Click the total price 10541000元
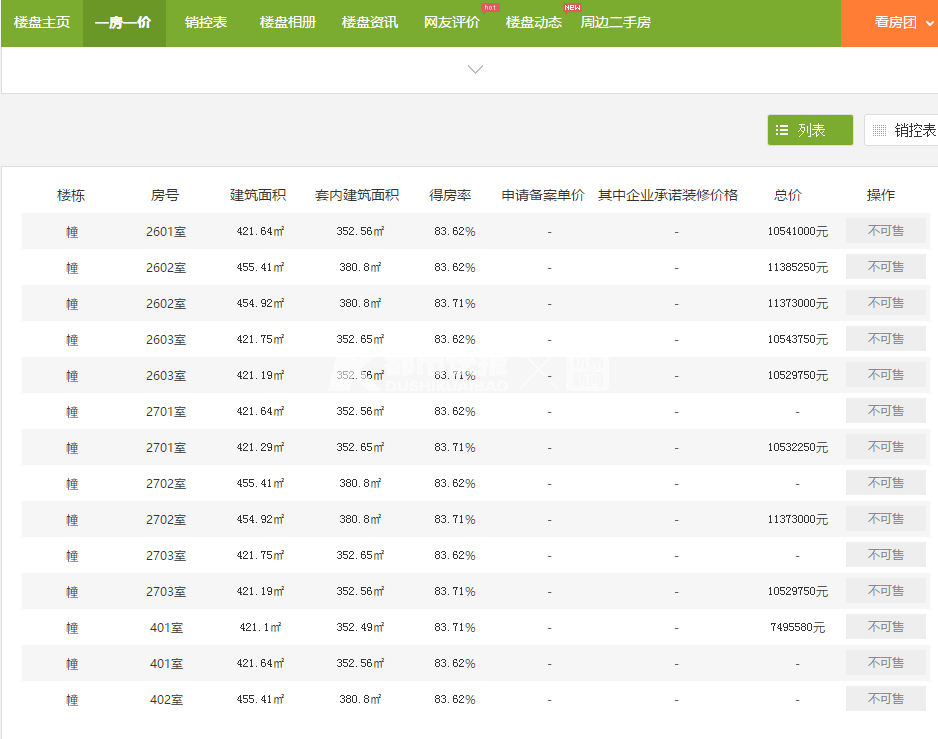The width and height of the screenshot is (938, 739). coord(798,232)
